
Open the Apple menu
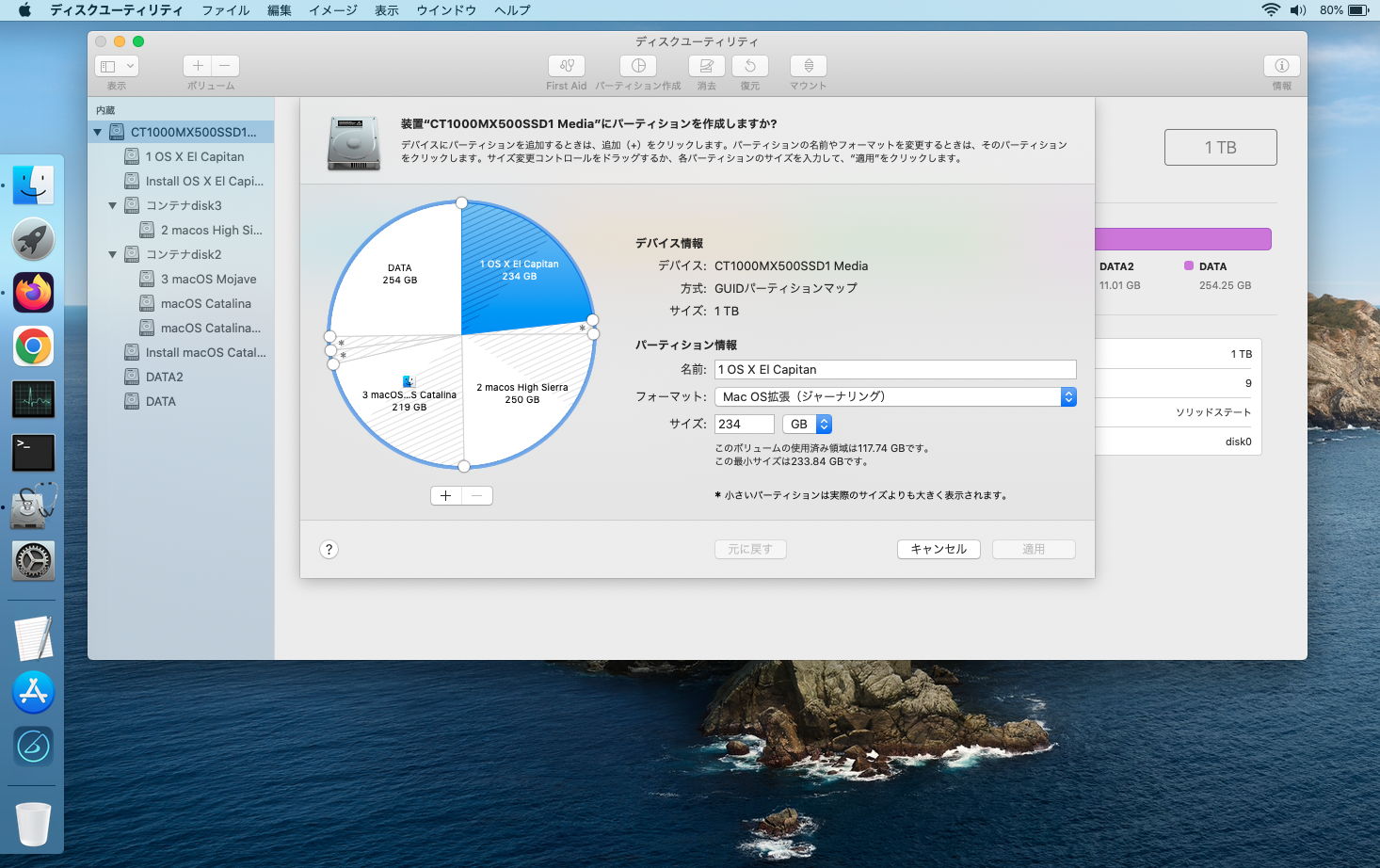(x=25, y=10)
